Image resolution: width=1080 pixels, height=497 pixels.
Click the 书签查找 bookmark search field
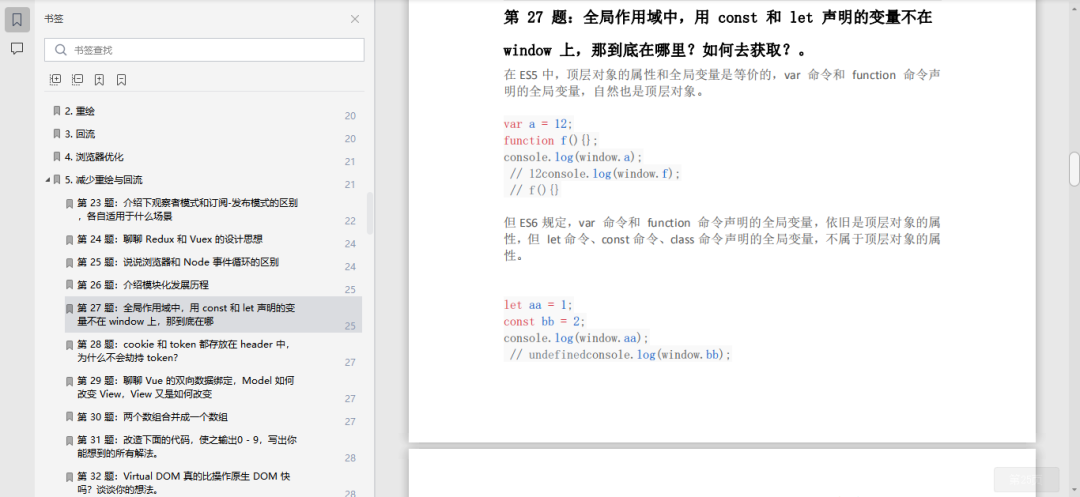205,50
